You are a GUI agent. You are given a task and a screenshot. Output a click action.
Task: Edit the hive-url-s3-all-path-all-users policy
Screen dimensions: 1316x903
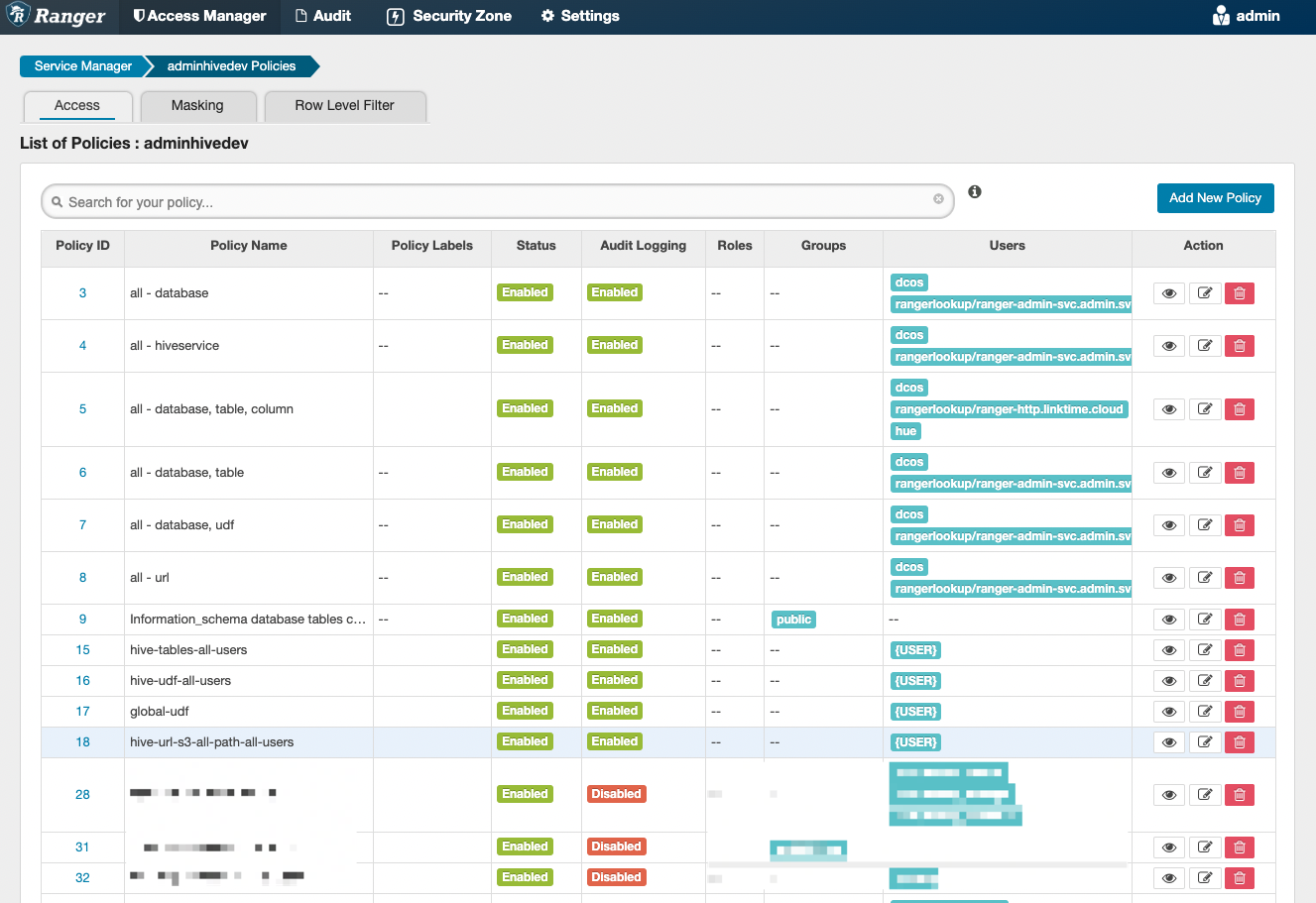point(1205,742)
